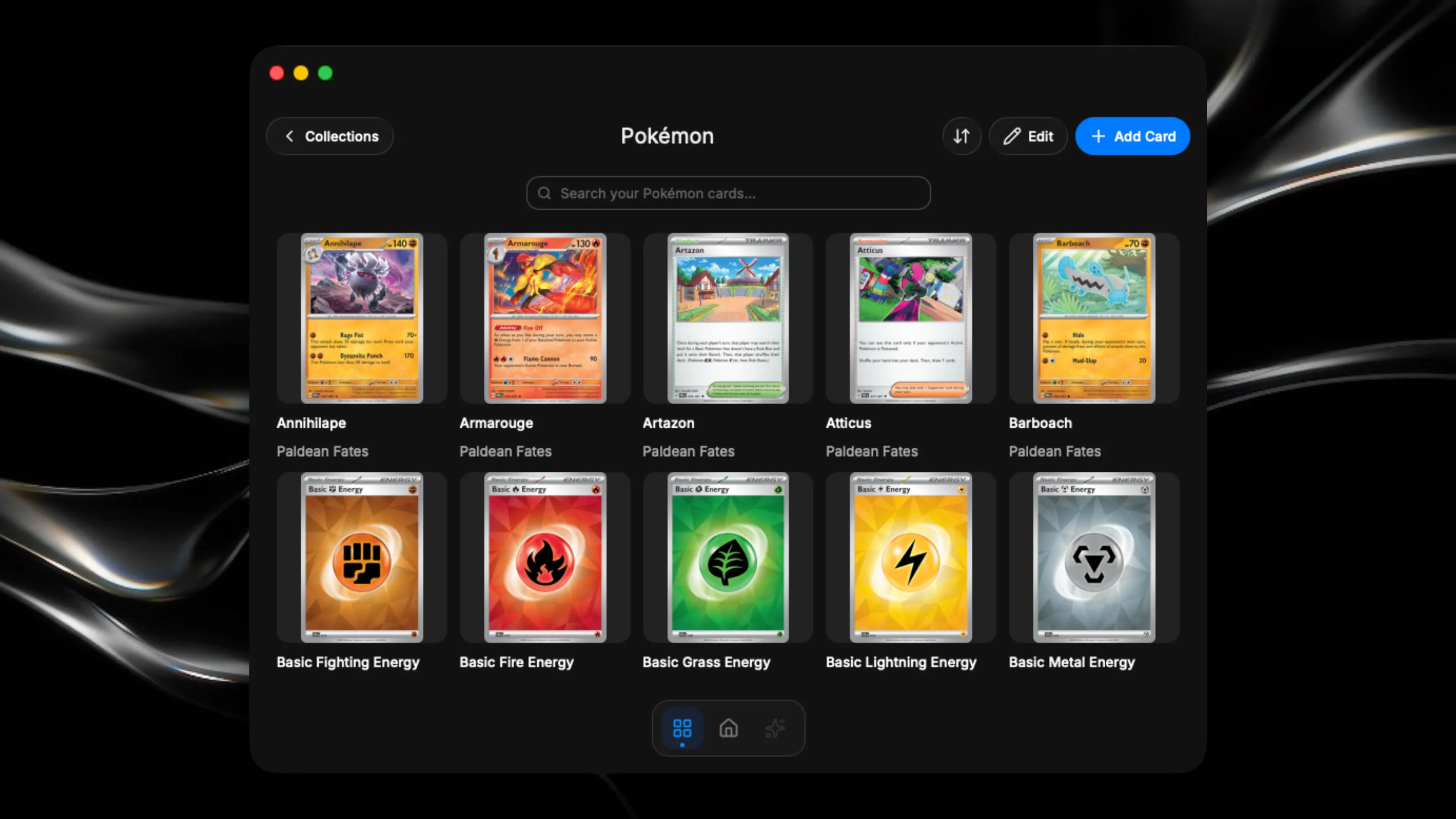Open the Barboach card thumbnail
The height and width of the screenshot is (819, 1456).
pyautogui.click(x=1094, y=318)
